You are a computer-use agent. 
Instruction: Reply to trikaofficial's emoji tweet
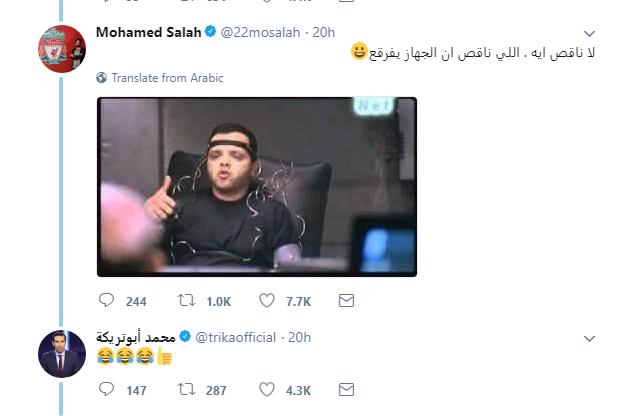106,389
